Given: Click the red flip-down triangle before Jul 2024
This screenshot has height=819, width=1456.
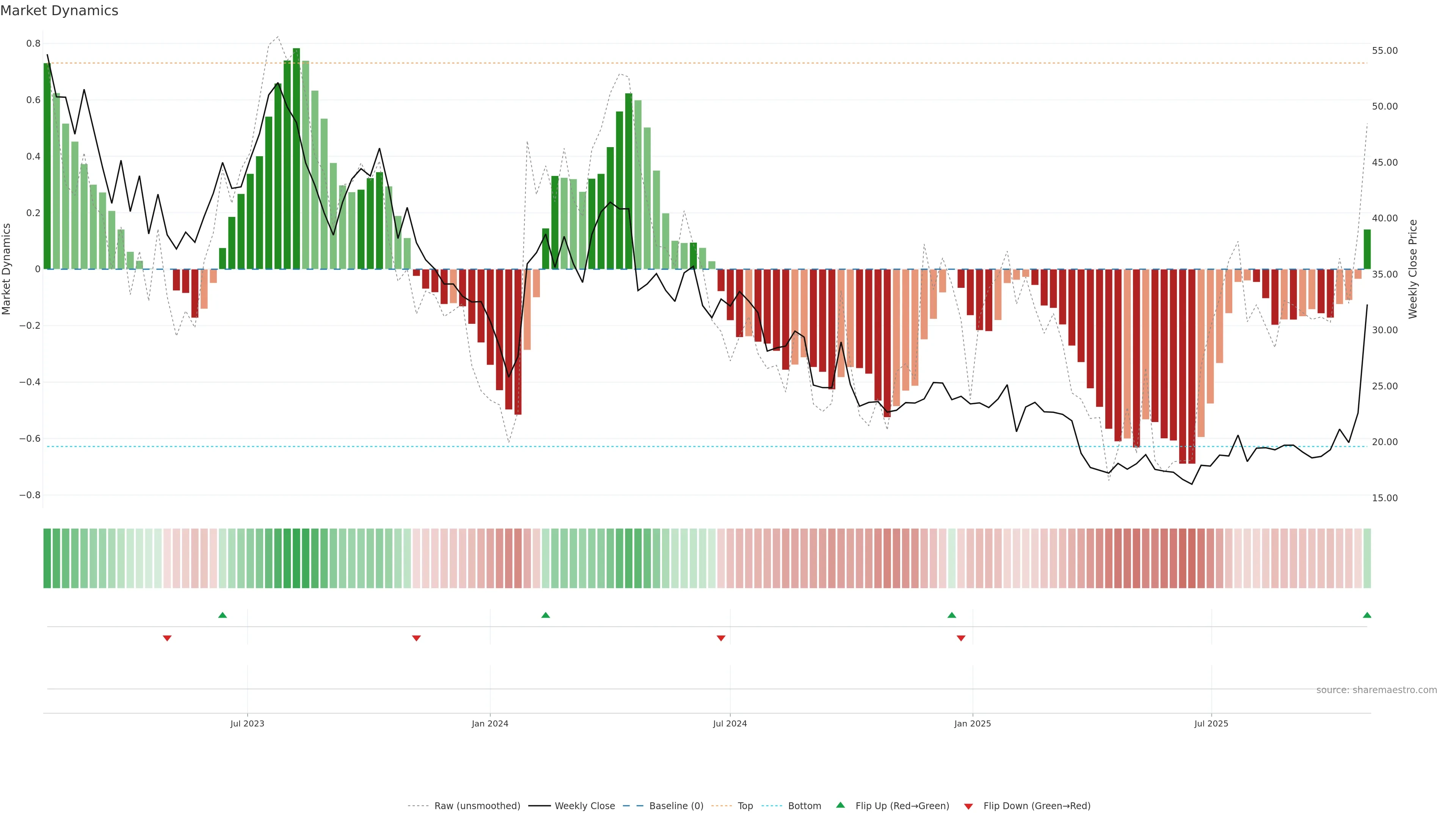Looking at the screenshot, I should tap(721, 638).
